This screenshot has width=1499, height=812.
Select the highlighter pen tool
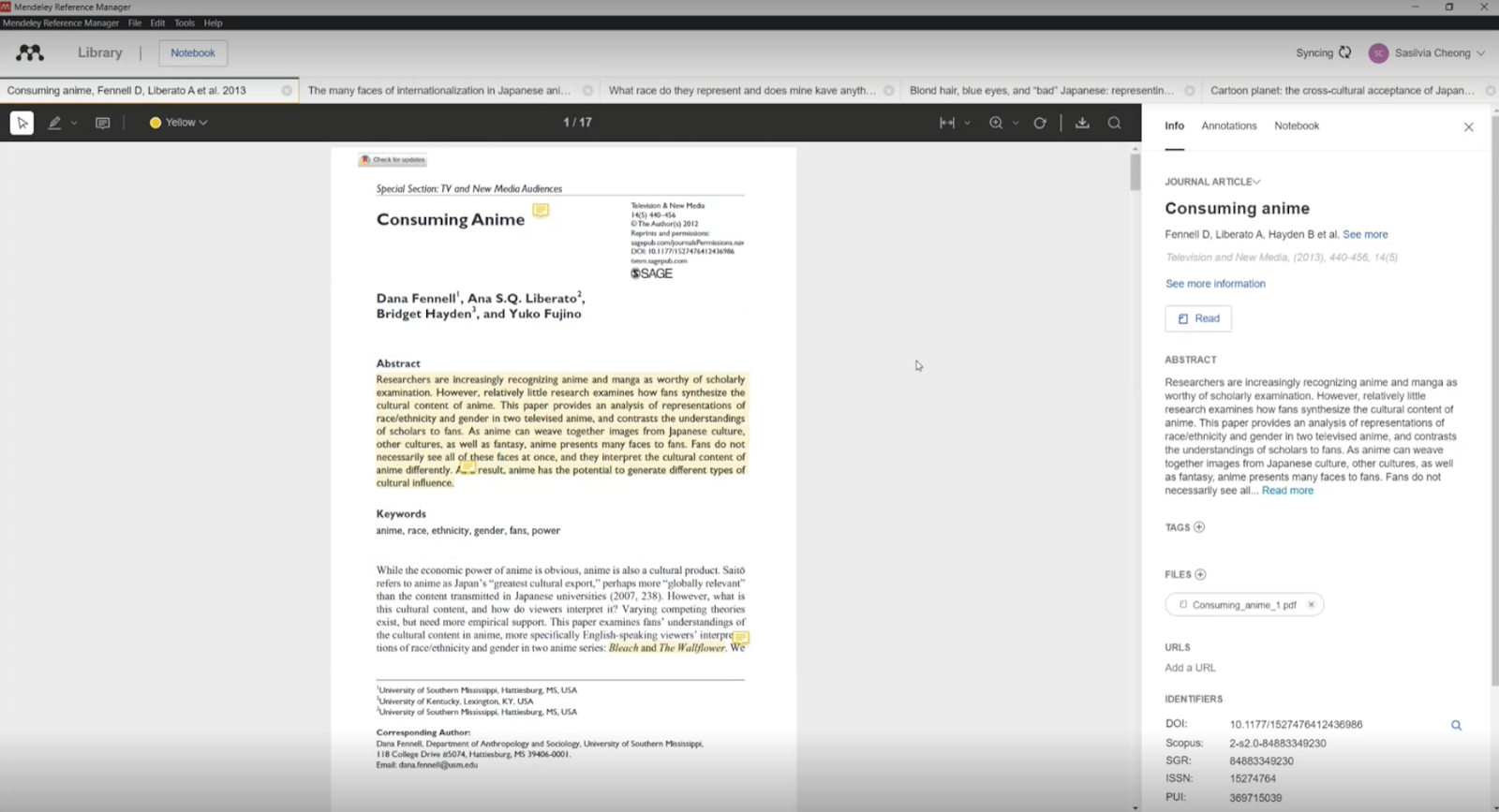click(55, 123)
